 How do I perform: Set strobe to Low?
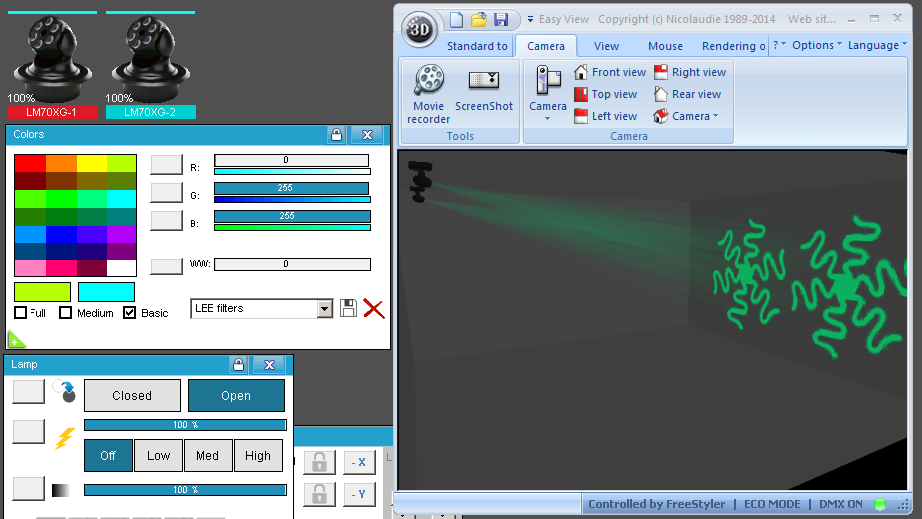pos(158,456)
